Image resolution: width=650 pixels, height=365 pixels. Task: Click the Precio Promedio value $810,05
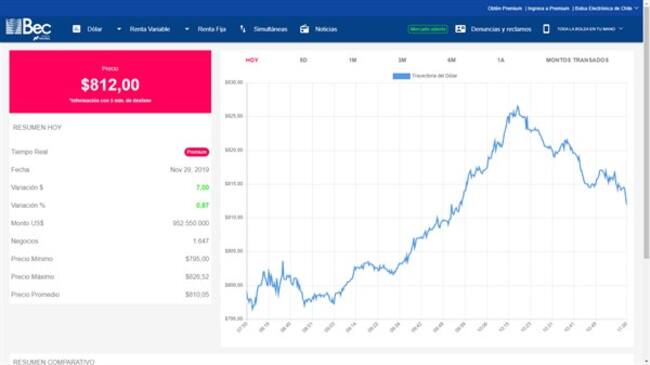coord(197,294)
